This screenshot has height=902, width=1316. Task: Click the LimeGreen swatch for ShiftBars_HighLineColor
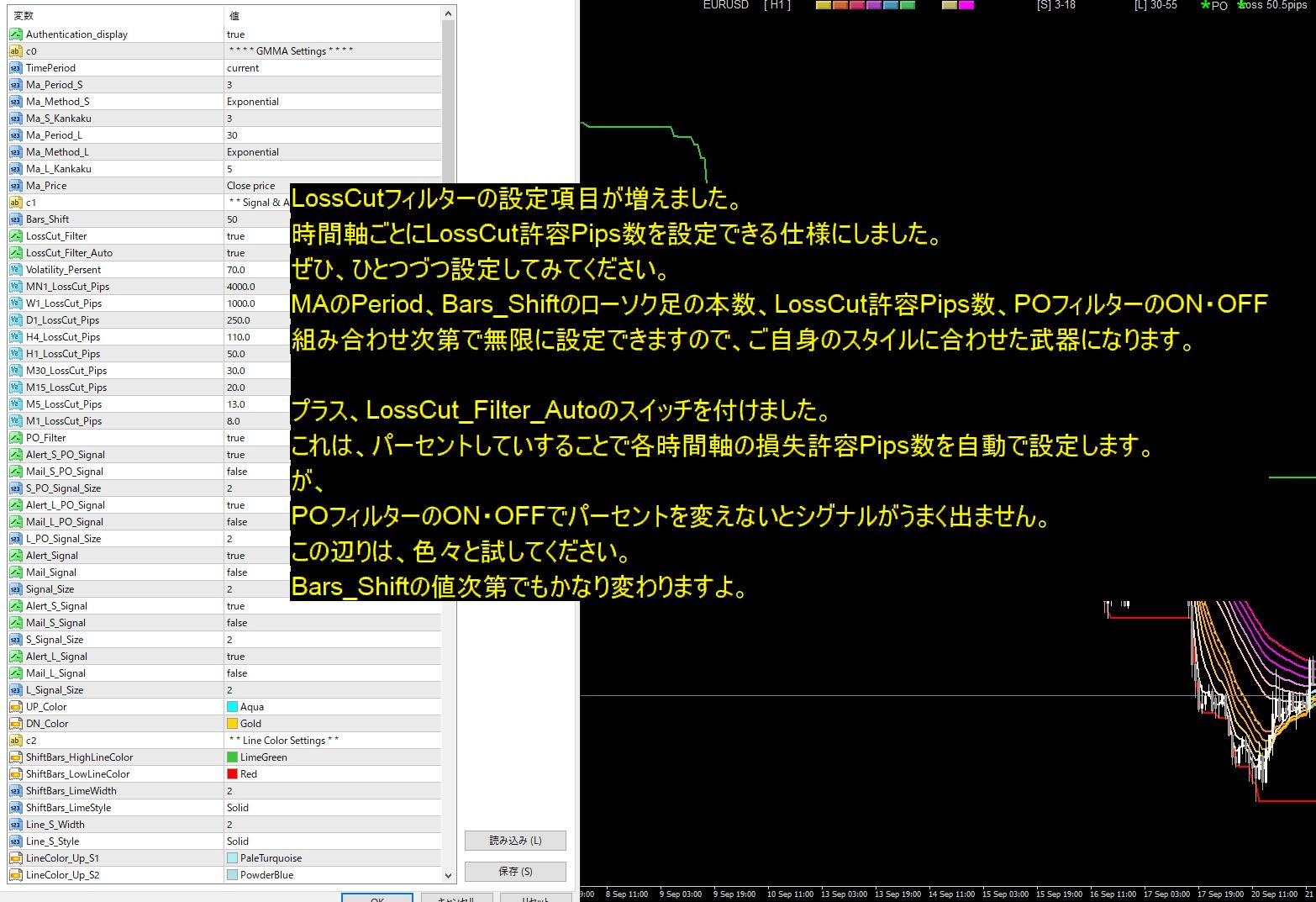point(232,757)
